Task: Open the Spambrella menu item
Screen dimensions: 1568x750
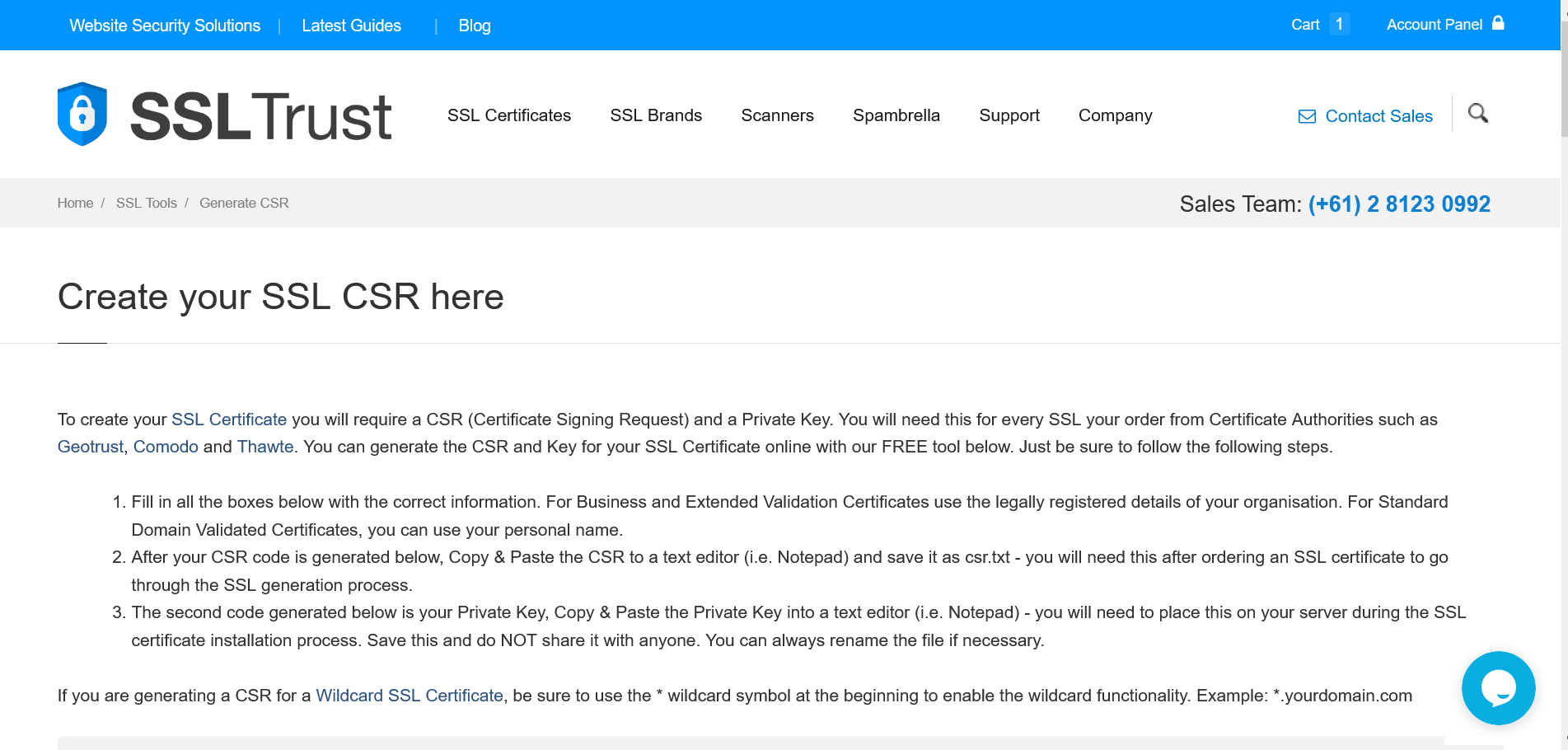Action: click(x=896, y=115)
